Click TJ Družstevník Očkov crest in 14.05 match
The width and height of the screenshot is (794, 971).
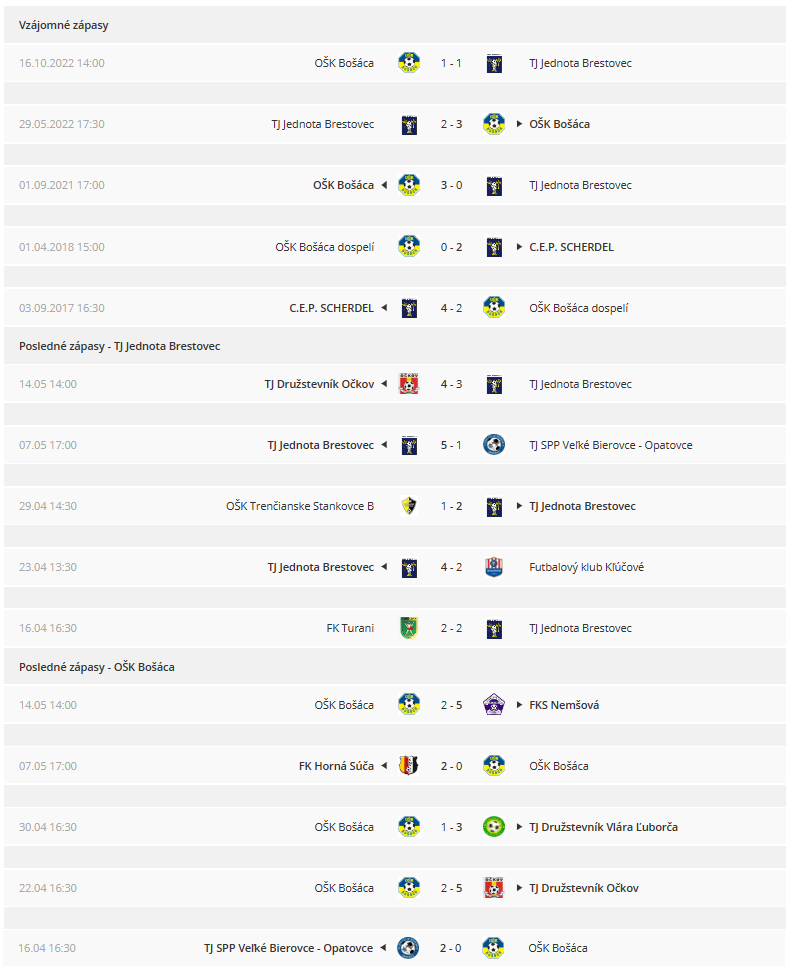coord(409,384)
